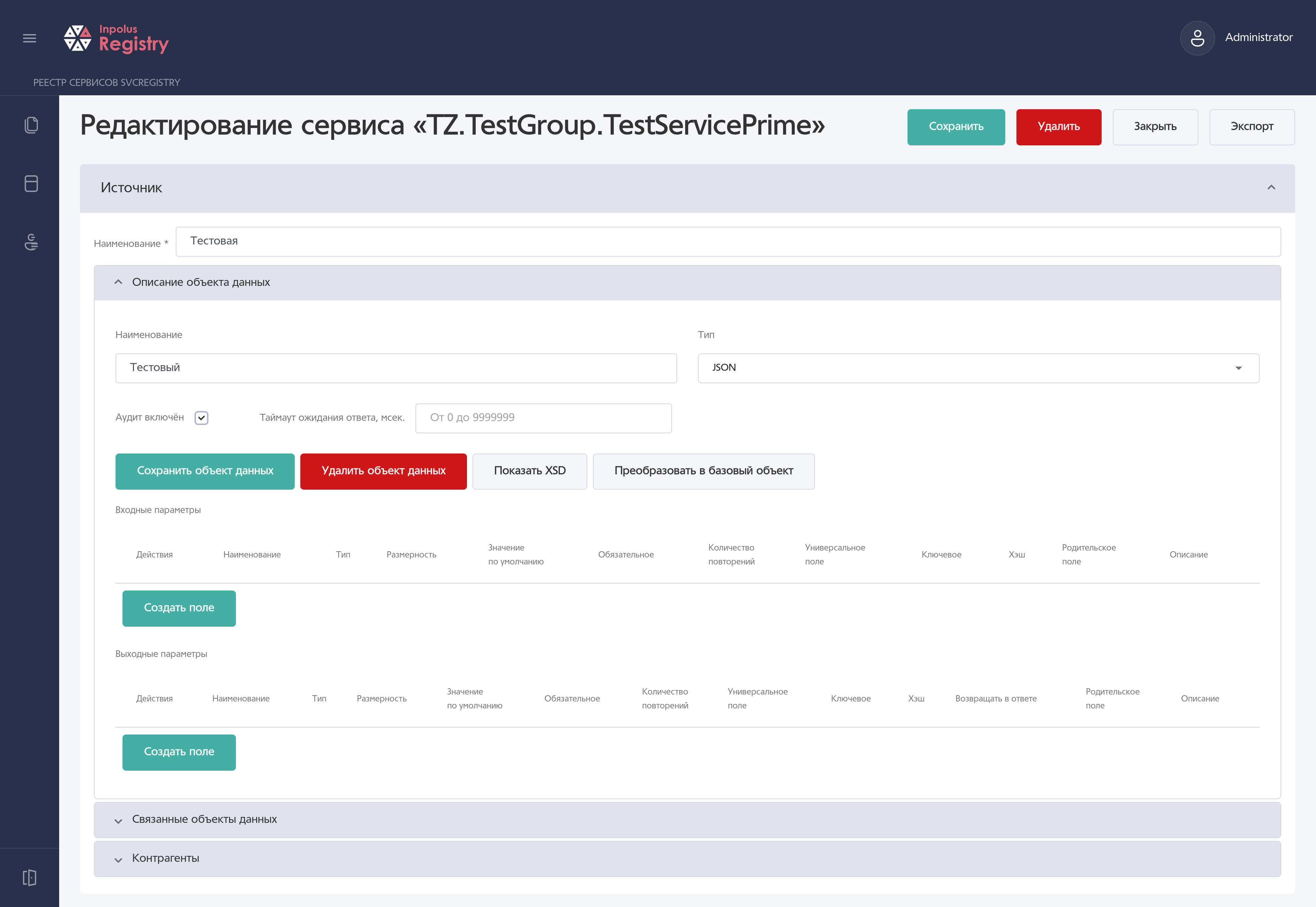Viewport: 1316px width, 907px height.
Task: Collapse the Источник section chevron
Action: (1271, 187)
